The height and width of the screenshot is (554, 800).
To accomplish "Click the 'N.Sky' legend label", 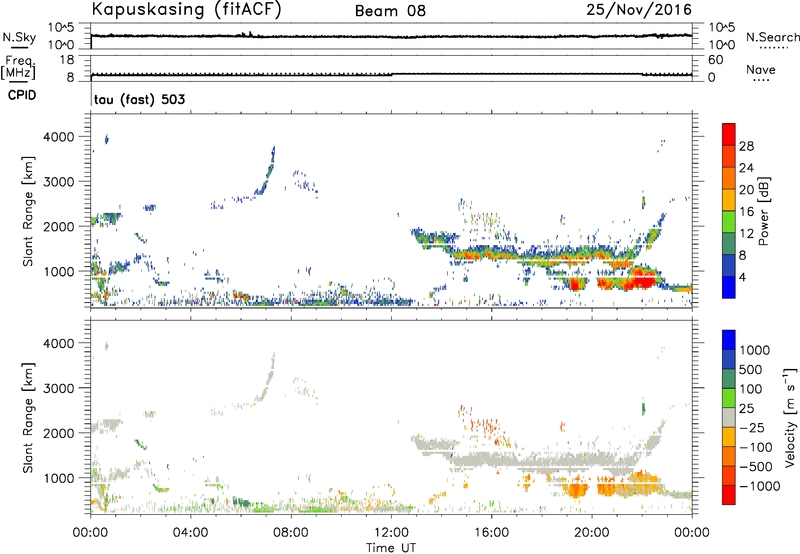I will (19, 37).
